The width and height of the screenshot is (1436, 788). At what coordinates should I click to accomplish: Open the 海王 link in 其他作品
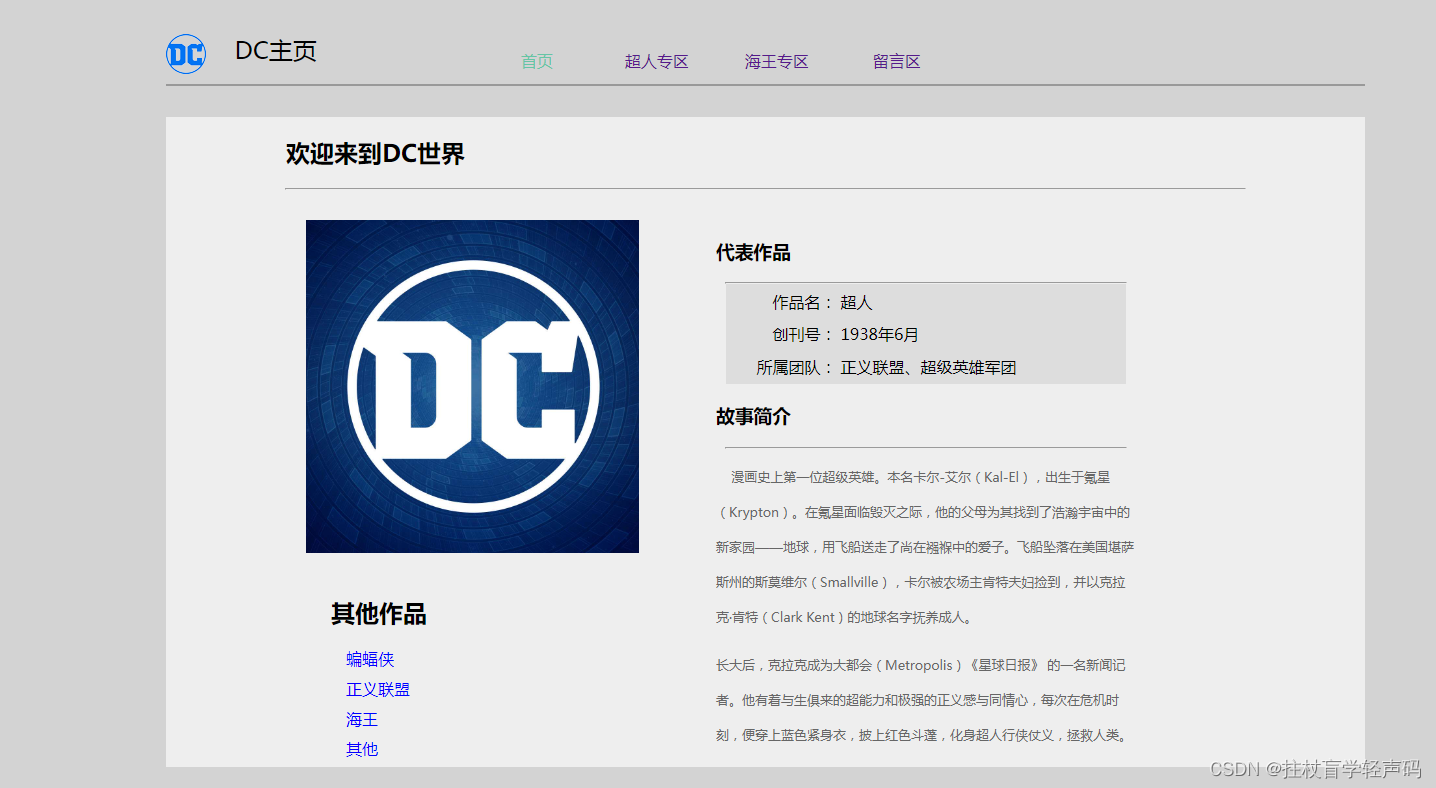362,719
